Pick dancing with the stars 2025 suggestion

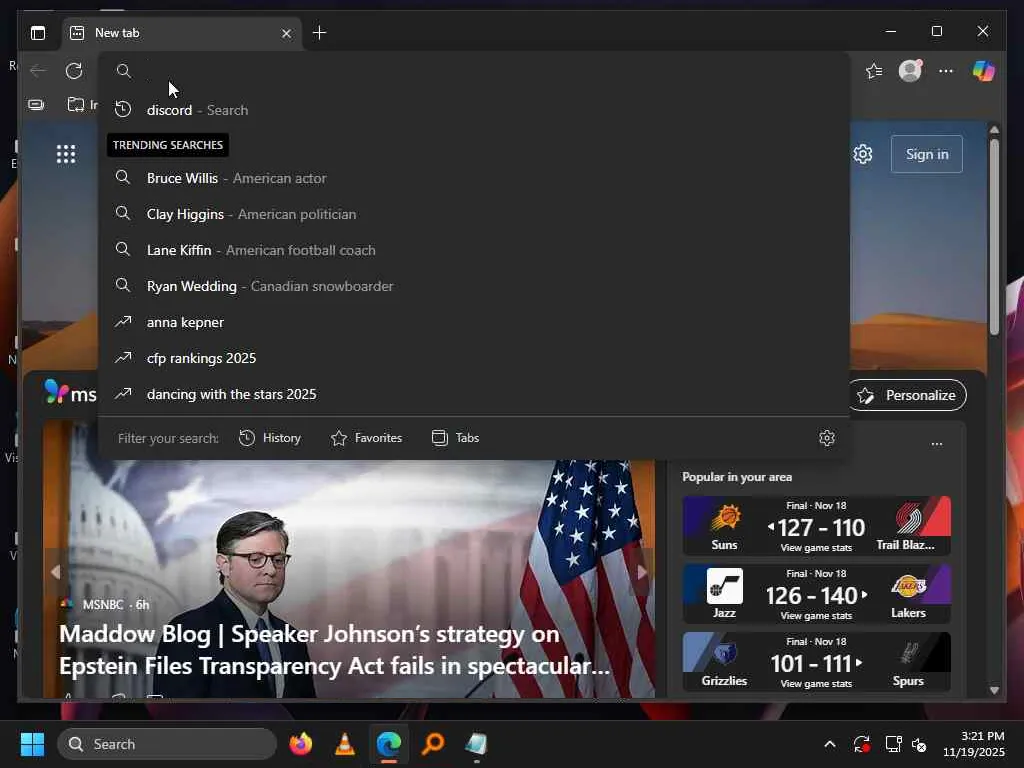pyautogui.click(x=475, y=394)
